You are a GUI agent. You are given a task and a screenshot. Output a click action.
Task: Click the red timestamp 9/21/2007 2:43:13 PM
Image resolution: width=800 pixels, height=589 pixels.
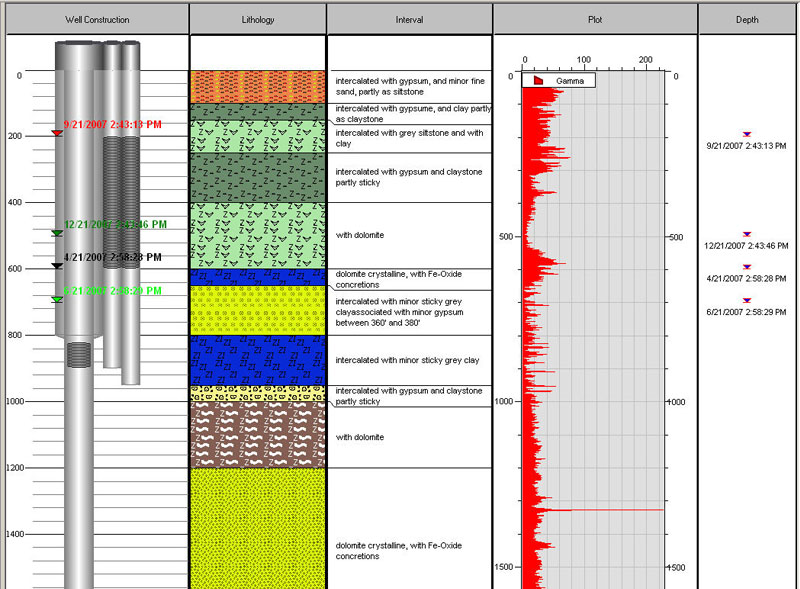113,125
